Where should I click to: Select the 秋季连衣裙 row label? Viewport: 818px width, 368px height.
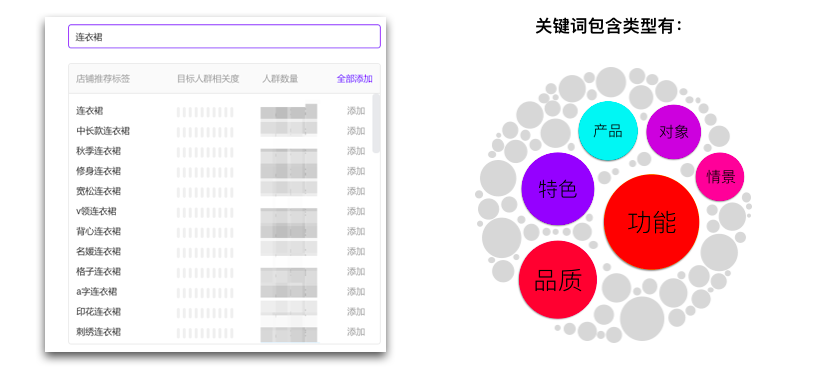pos(99,151)
